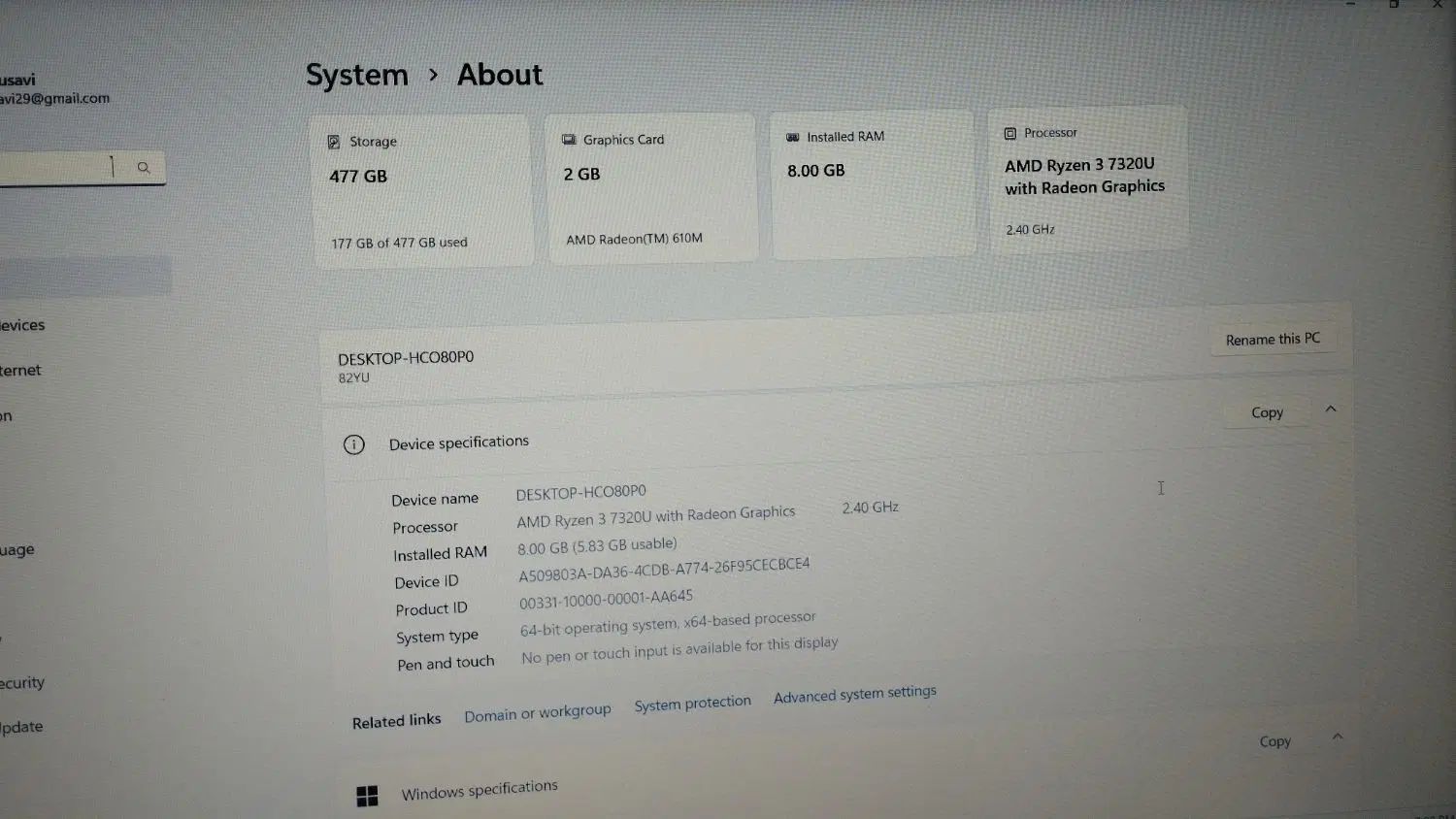
Task: Open the Storage 477 GB card
Action: tap(422, 190)
